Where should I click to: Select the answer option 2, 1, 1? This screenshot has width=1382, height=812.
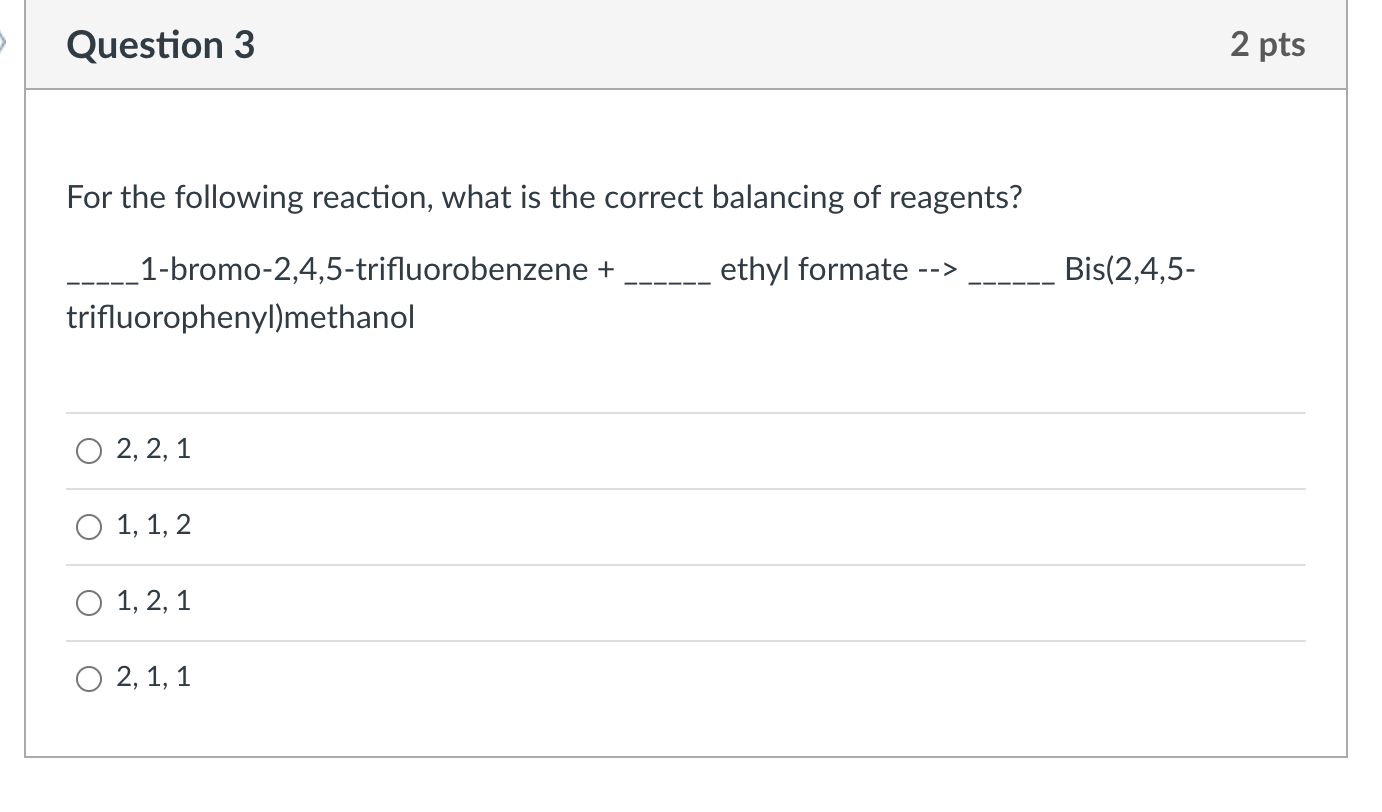click(x=88, y=678)
